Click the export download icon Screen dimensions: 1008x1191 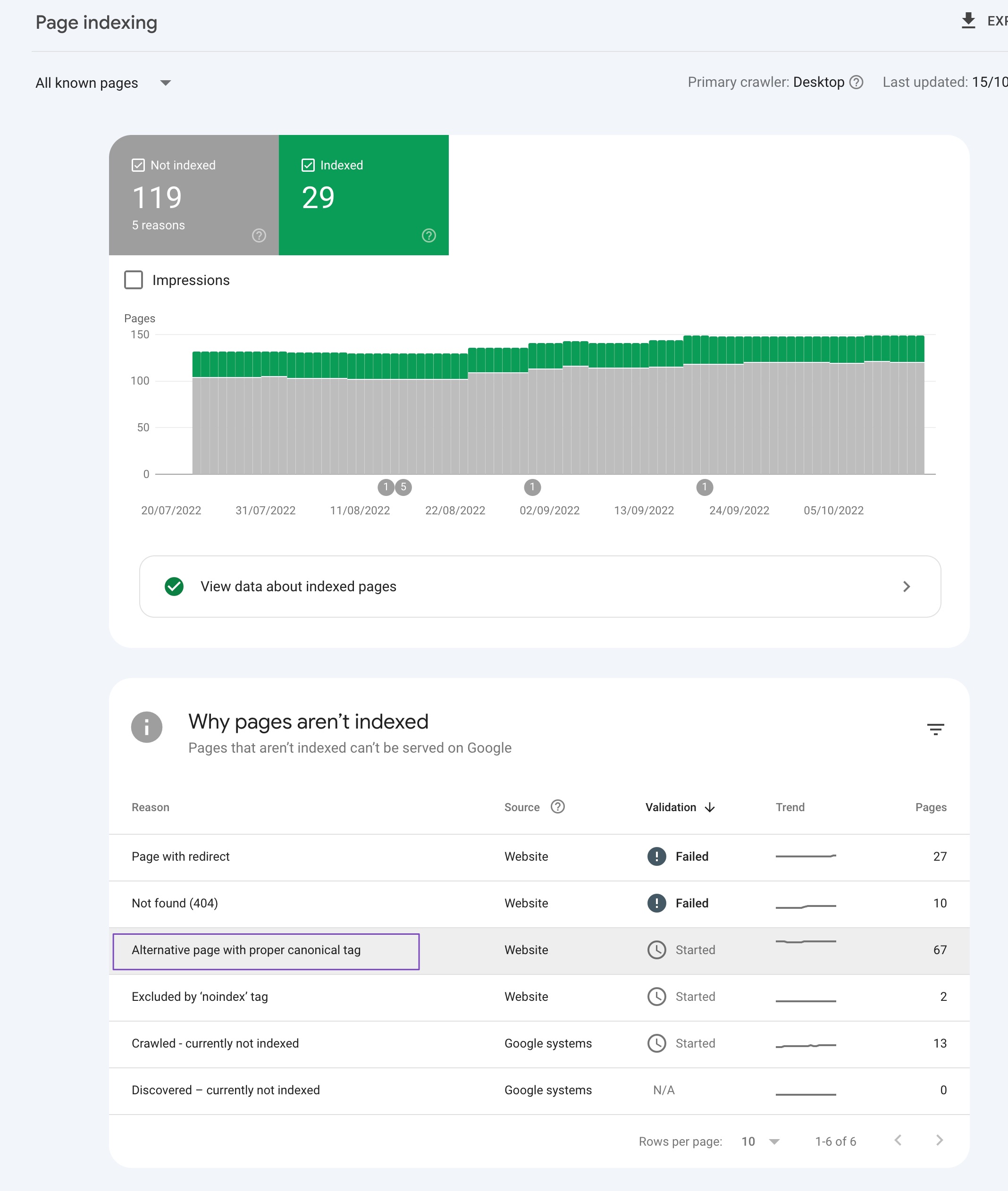tap(968, 21)
